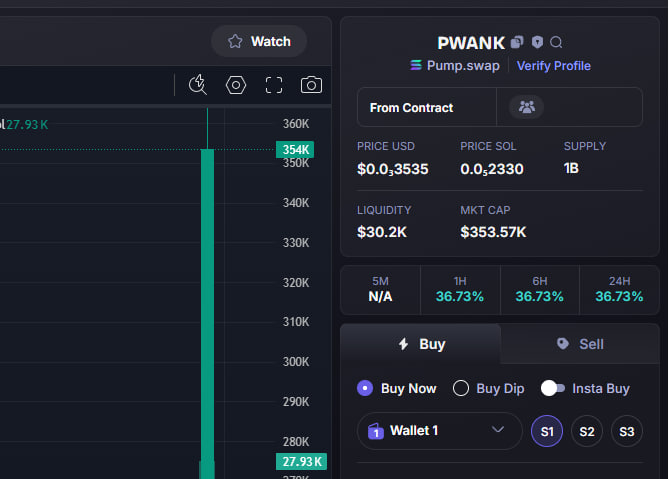Open chart settings hexagon icon

(x=236, y=85)
